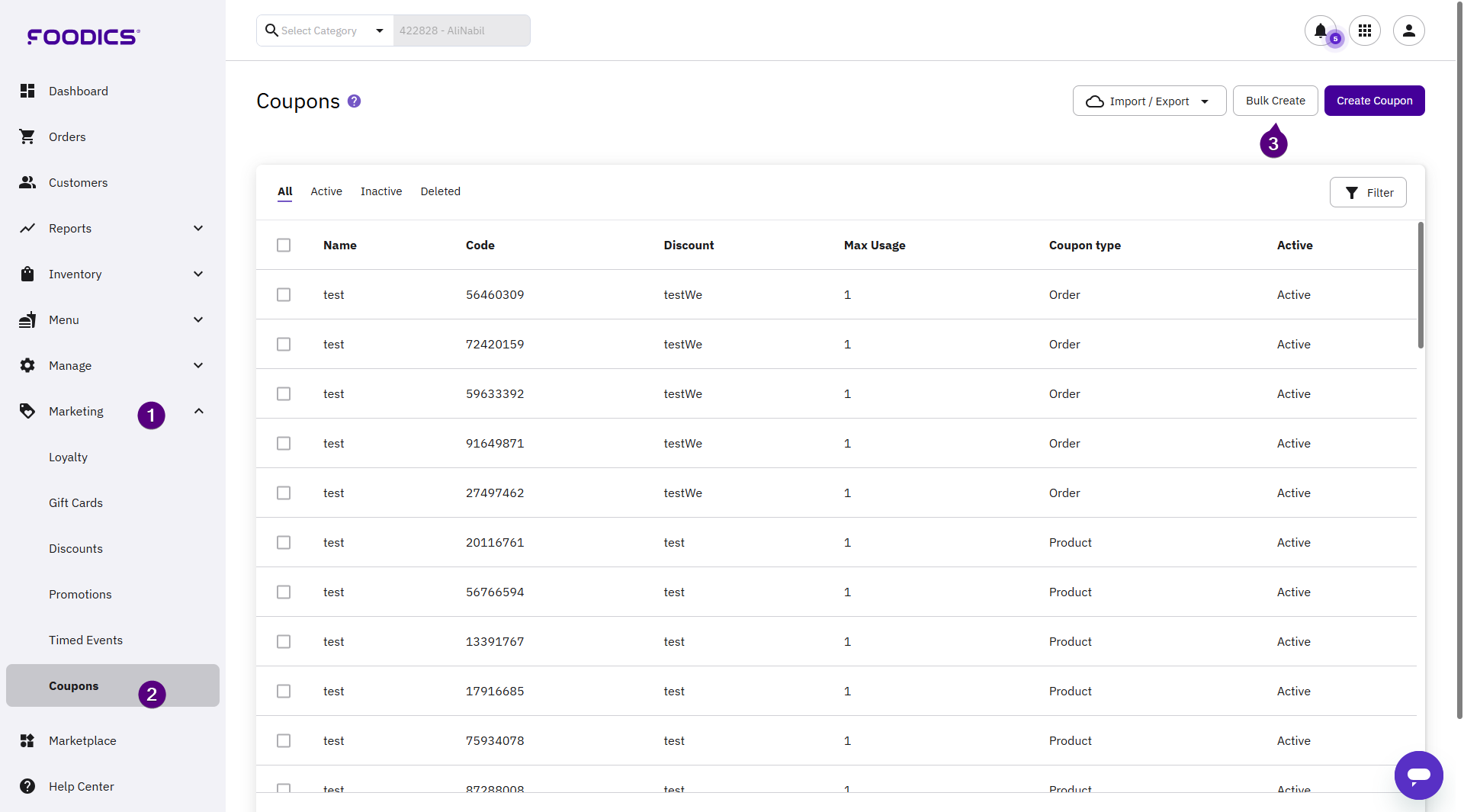Toggle the select-all checkbox in table header
The width and height of the screenshot is (1464, 812).
(x=284, y=246)
